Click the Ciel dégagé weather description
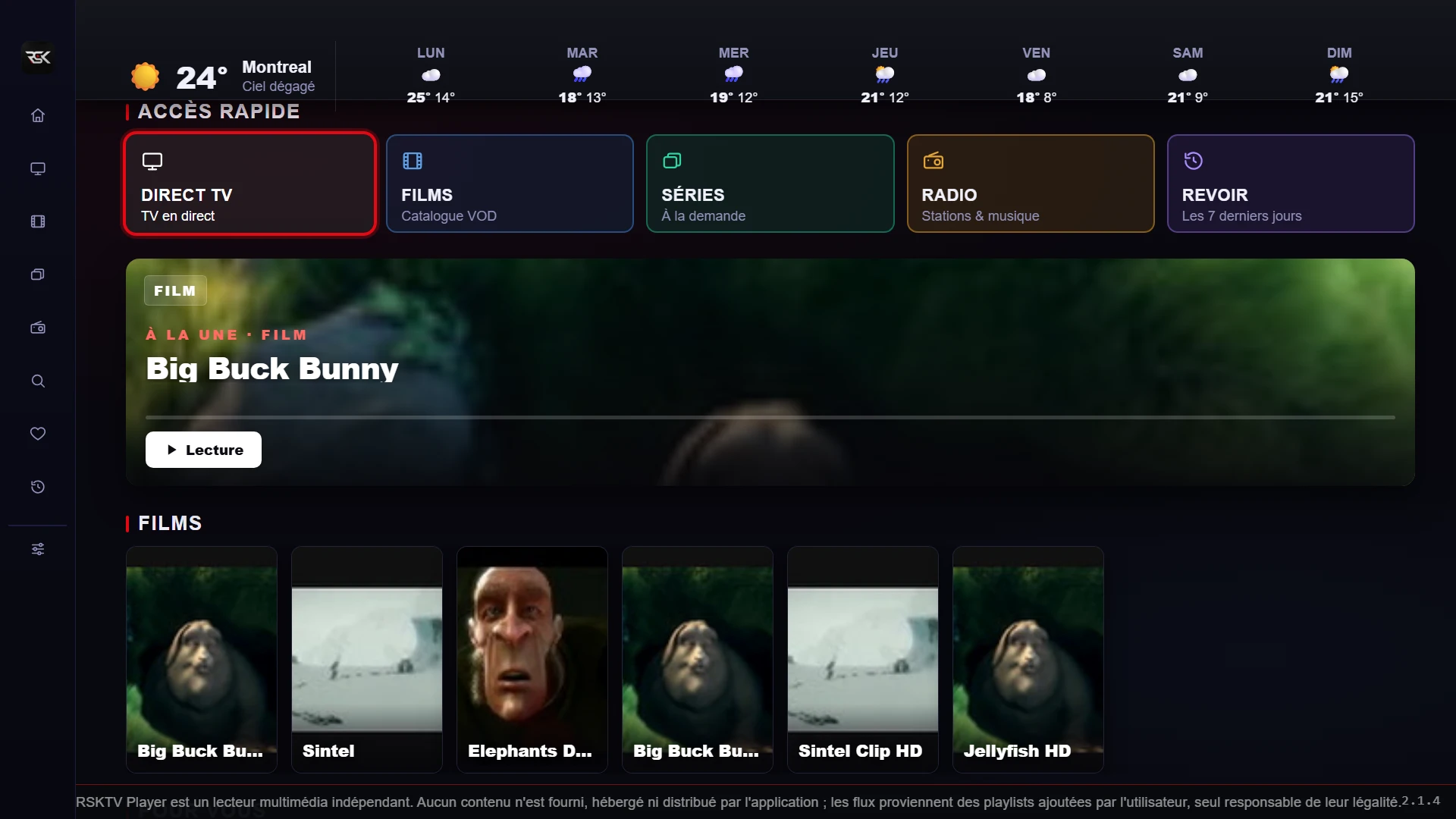Image resolution: width=1456 pixels, height=819 pixels. [278, 86]
